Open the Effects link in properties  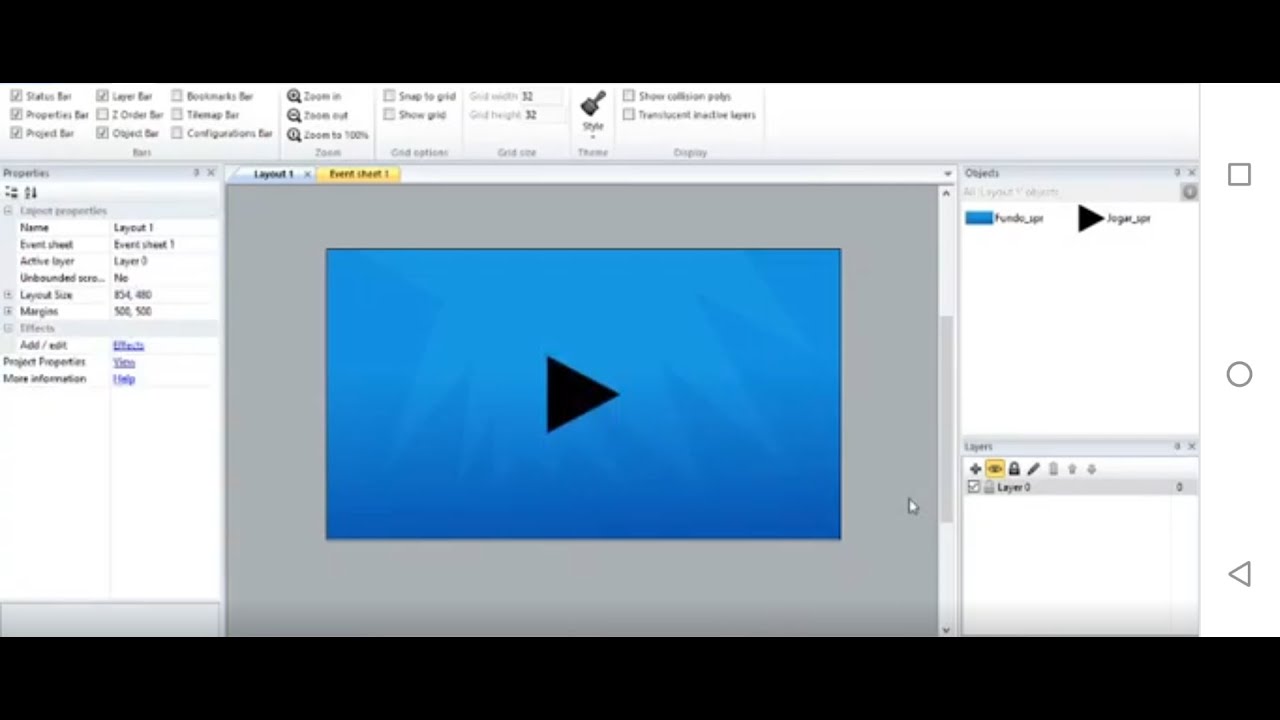click(129, 345)
